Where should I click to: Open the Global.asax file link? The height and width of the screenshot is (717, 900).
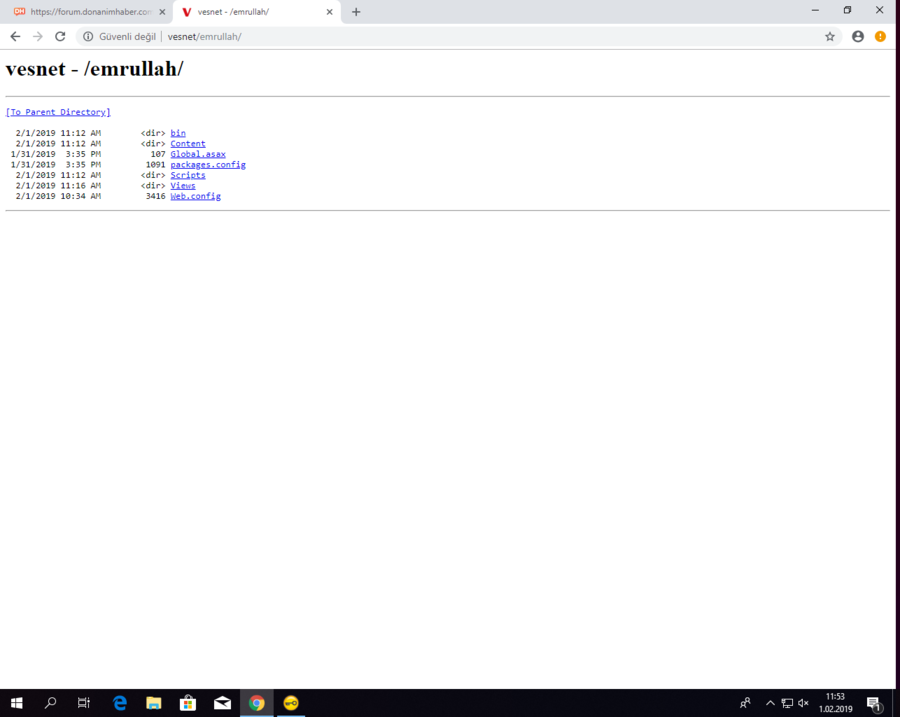pyautogui.click(x=198, y=154)
